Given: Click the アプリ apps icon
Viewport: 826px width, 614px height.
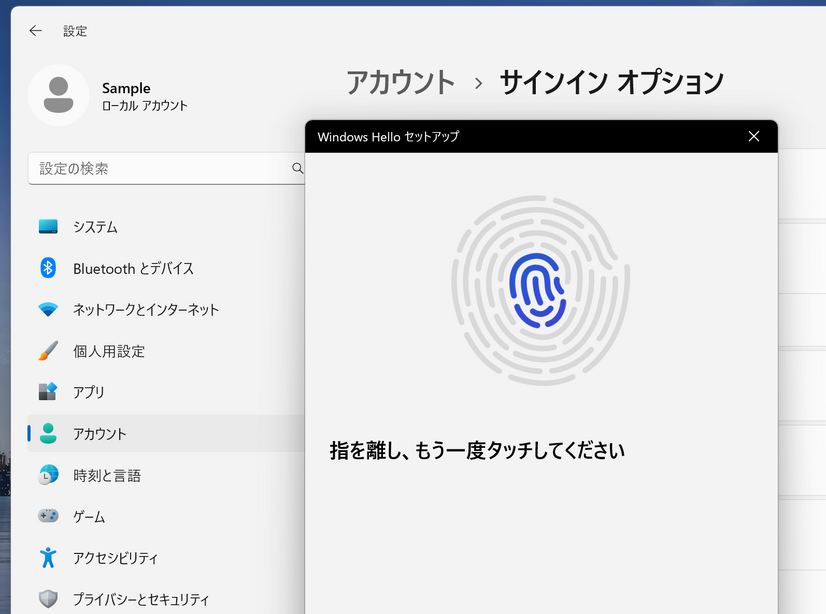Looking at the screenshot, I should [48, 392].
